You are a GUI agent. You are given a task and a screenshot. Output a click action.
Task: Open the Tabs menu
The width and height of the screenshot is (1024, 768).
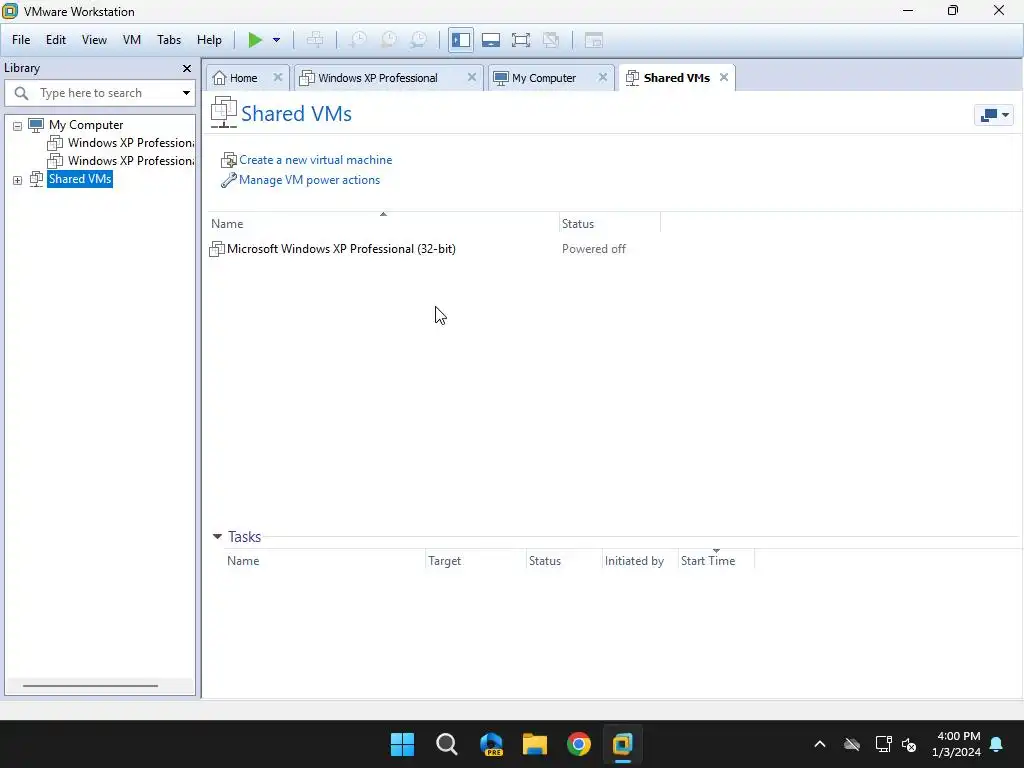[x=169, y=40]
